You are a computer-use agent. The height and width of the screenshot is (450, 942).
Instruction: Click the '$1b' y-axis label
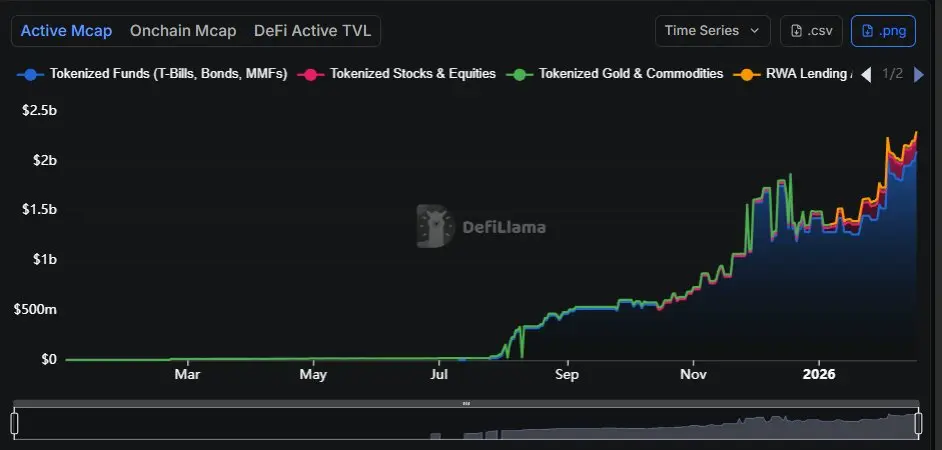pyautogui.click(x=44, y=260)
